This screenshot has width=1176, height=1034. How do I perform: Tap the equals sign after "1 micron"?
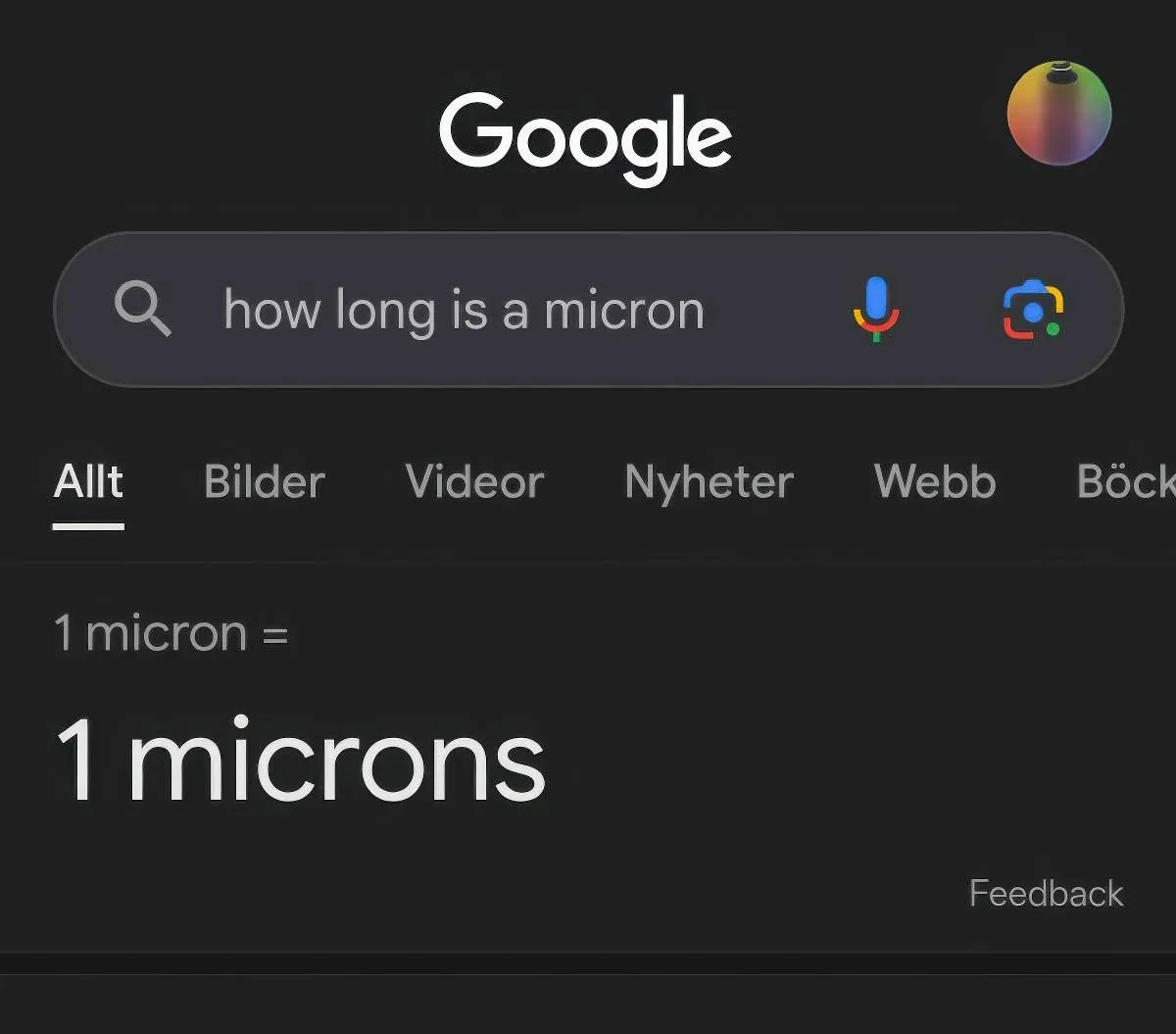point(275,634)
